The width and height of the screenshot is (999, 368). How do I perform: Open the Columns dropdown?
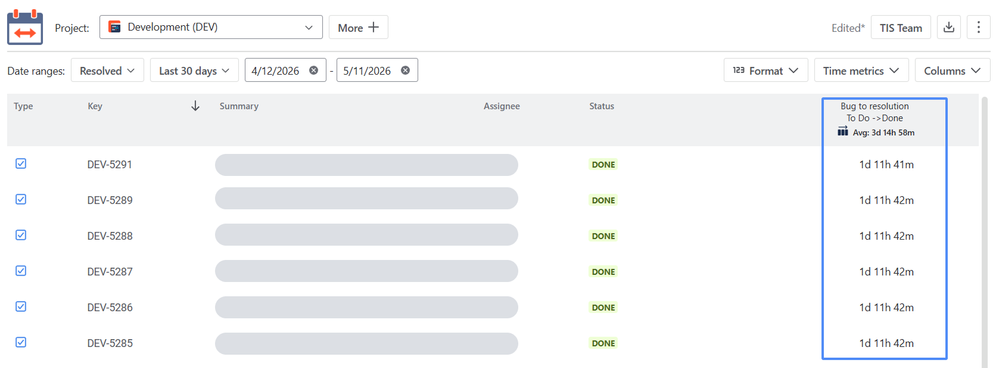[952, 71]
